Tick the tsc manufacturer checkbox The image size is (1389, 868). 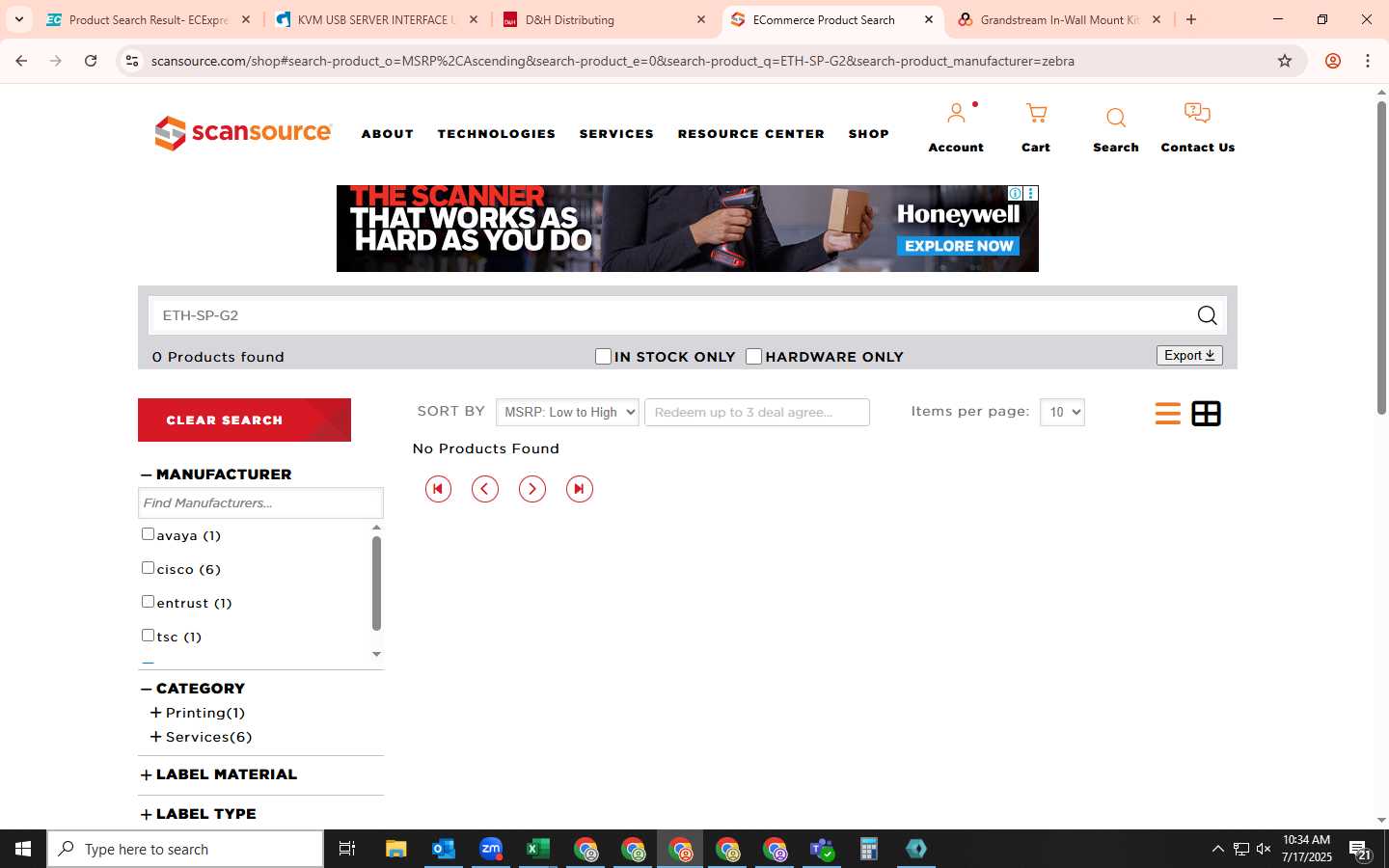pos(148,635)
